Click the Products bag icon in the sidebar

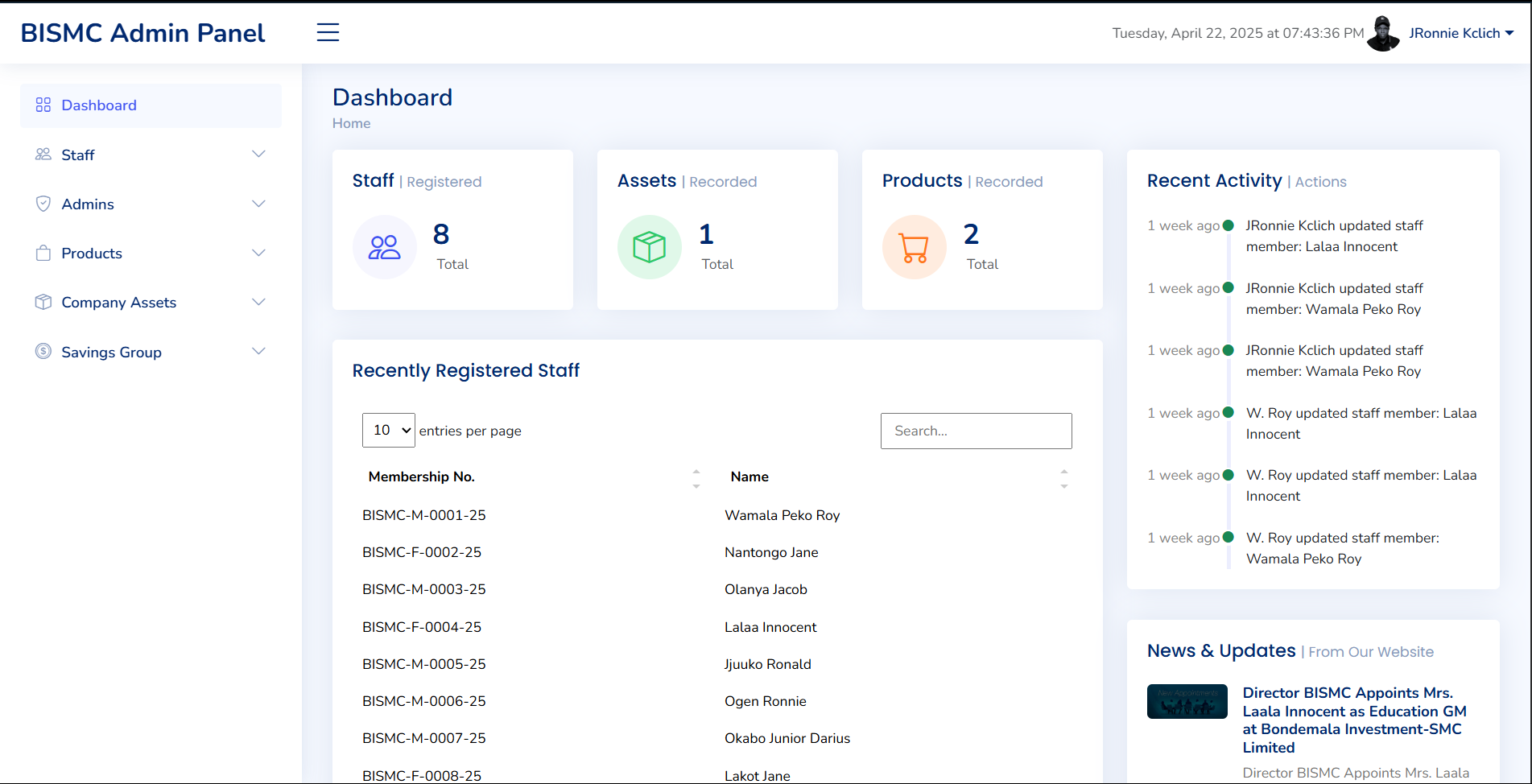[x=43, y=253]
